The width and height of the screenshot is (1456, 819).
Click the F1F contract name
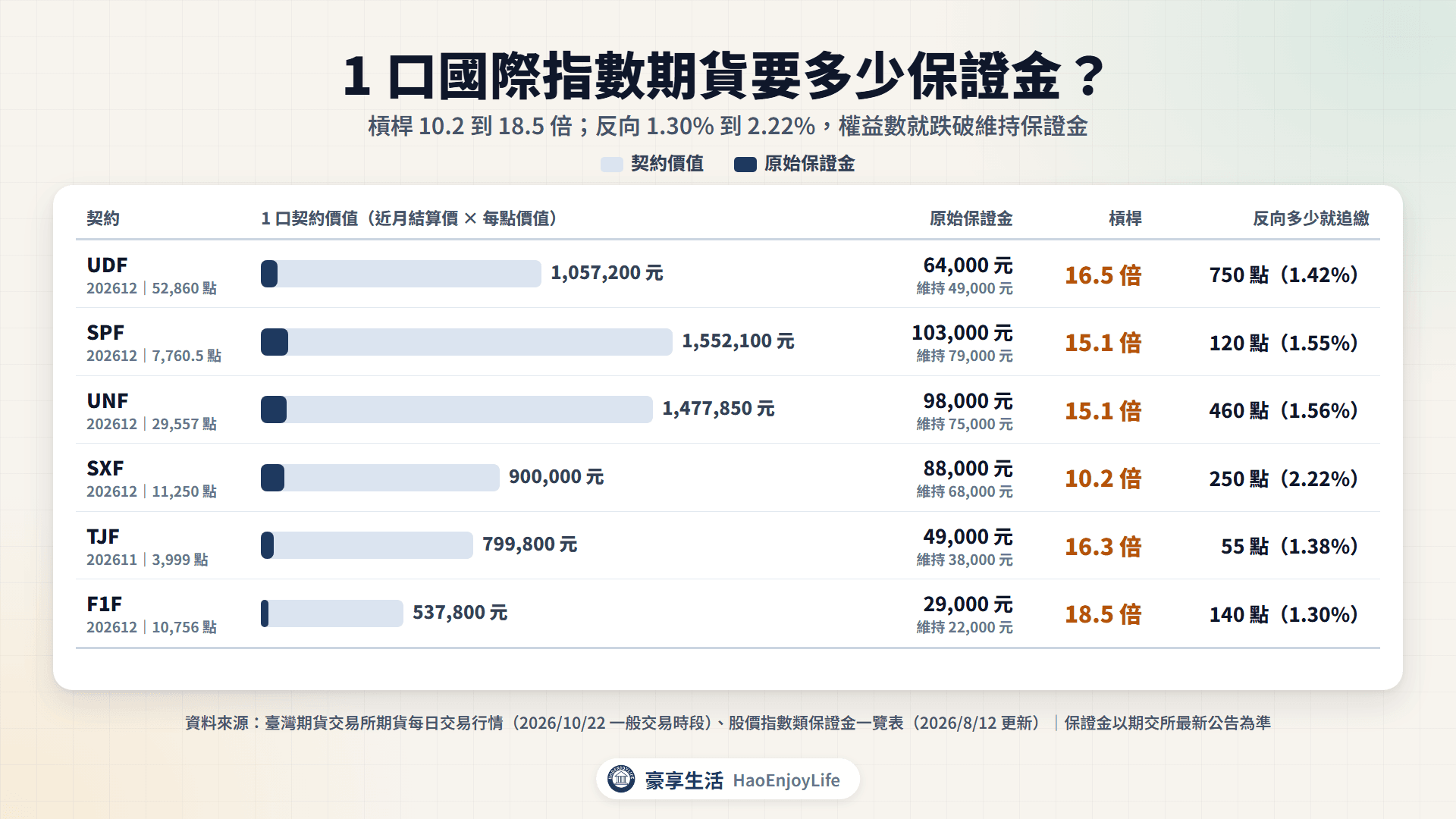pos(104,604)
